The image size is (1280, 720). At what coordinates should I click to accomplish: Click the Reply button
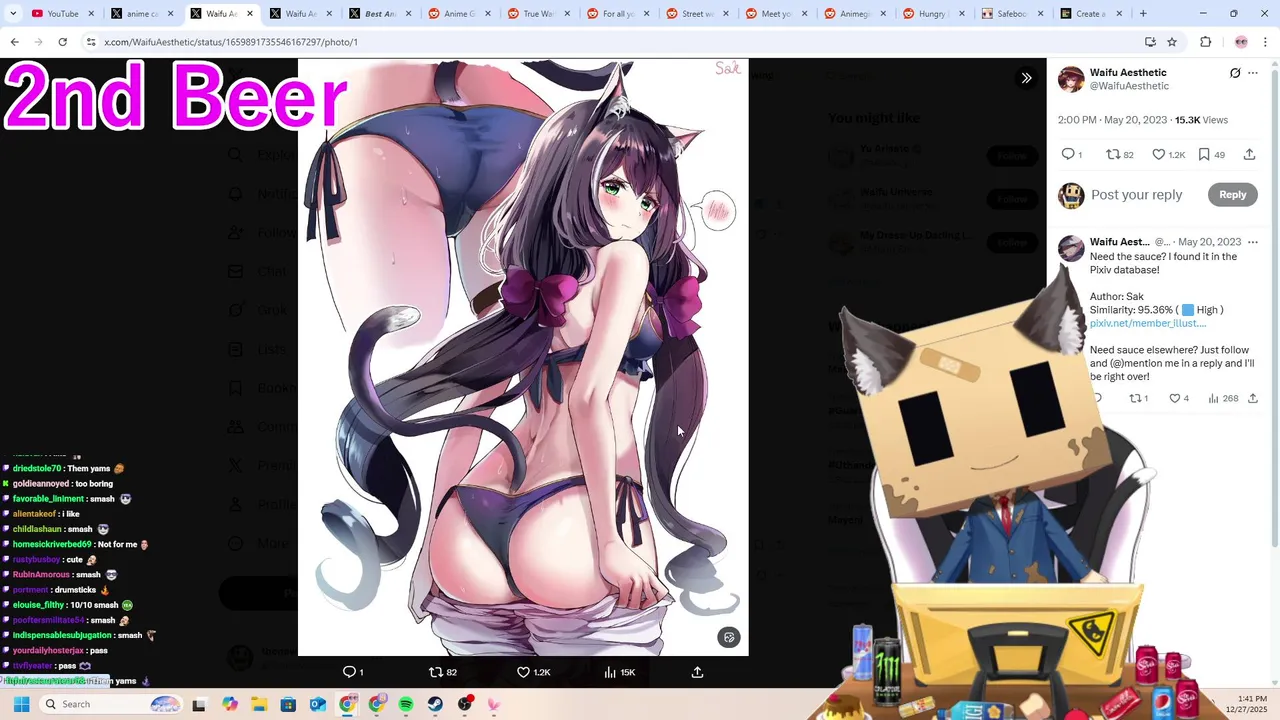coord(1232,195)
